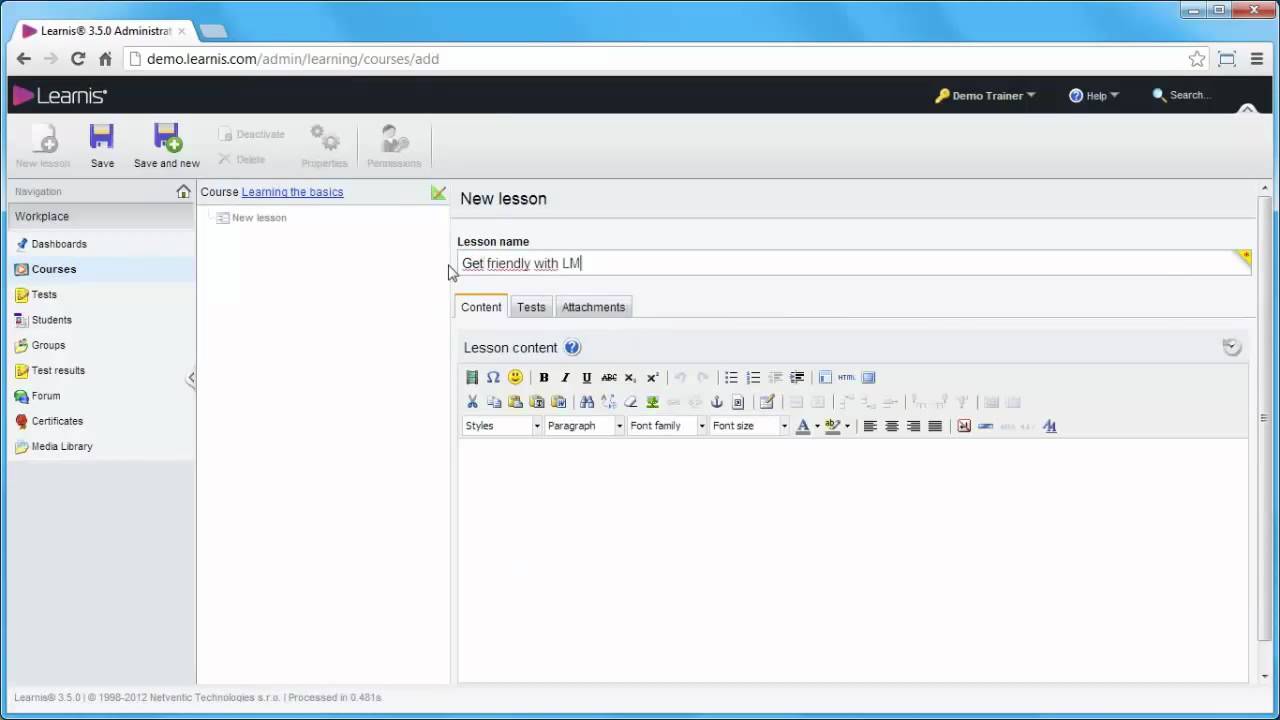The width and height of the screenshot is (1280, 720).
Task: Open Students in the navigation
Action: tap(51, 320)
